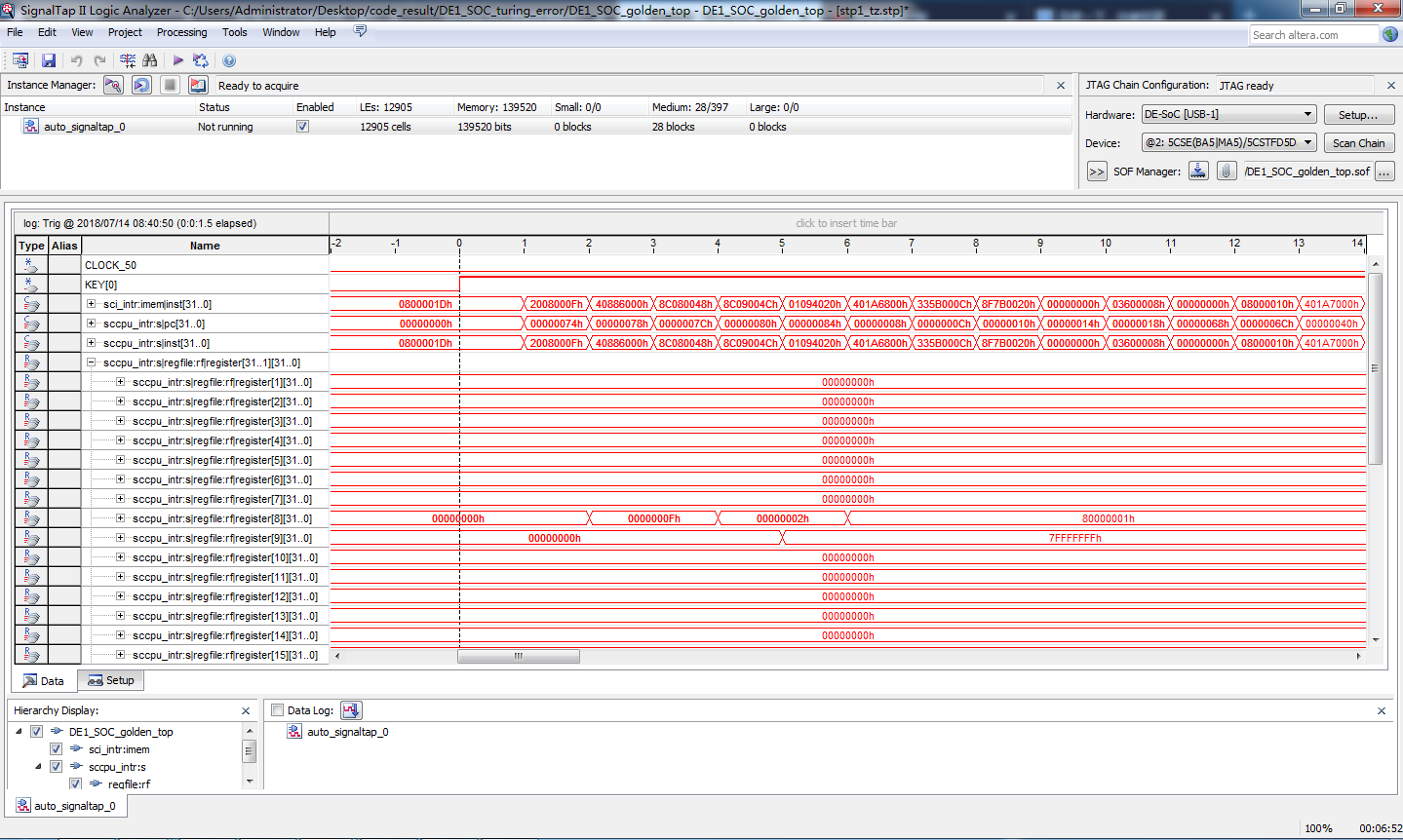
Task: Click the signal lines toolbar icon beside binoculars
Action: click(128, 60)
